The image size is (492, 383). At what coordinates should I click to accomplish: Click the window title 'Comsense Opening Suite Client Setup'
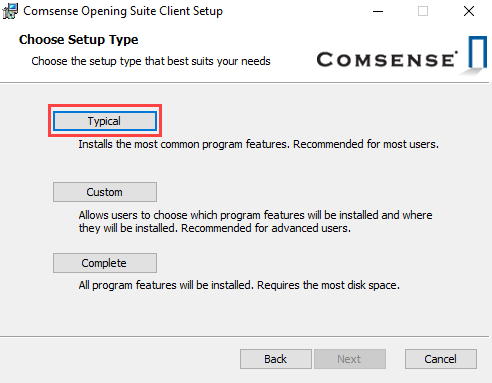pyautogui.click(x=123, y=11)
